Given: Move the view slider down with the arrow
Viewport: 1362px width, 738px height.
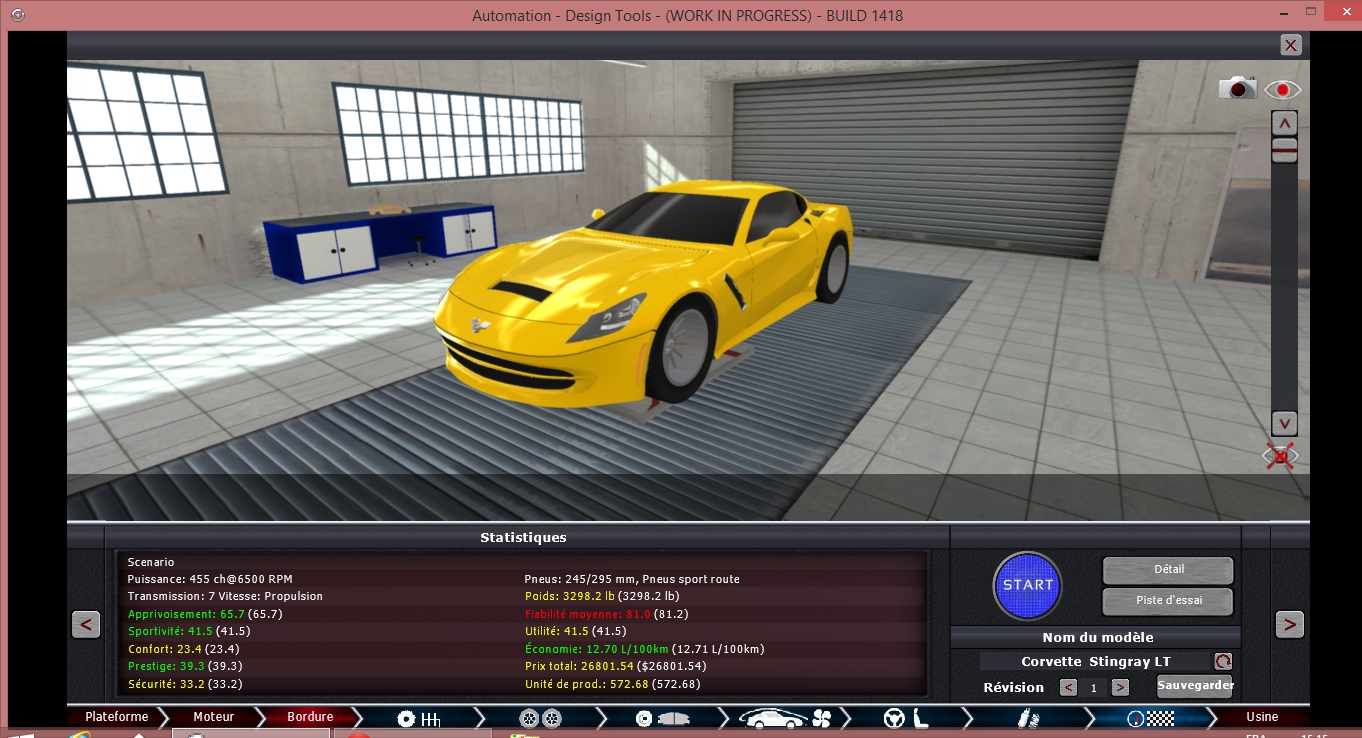Looking at the screenshot, I should click(1284, 423).
